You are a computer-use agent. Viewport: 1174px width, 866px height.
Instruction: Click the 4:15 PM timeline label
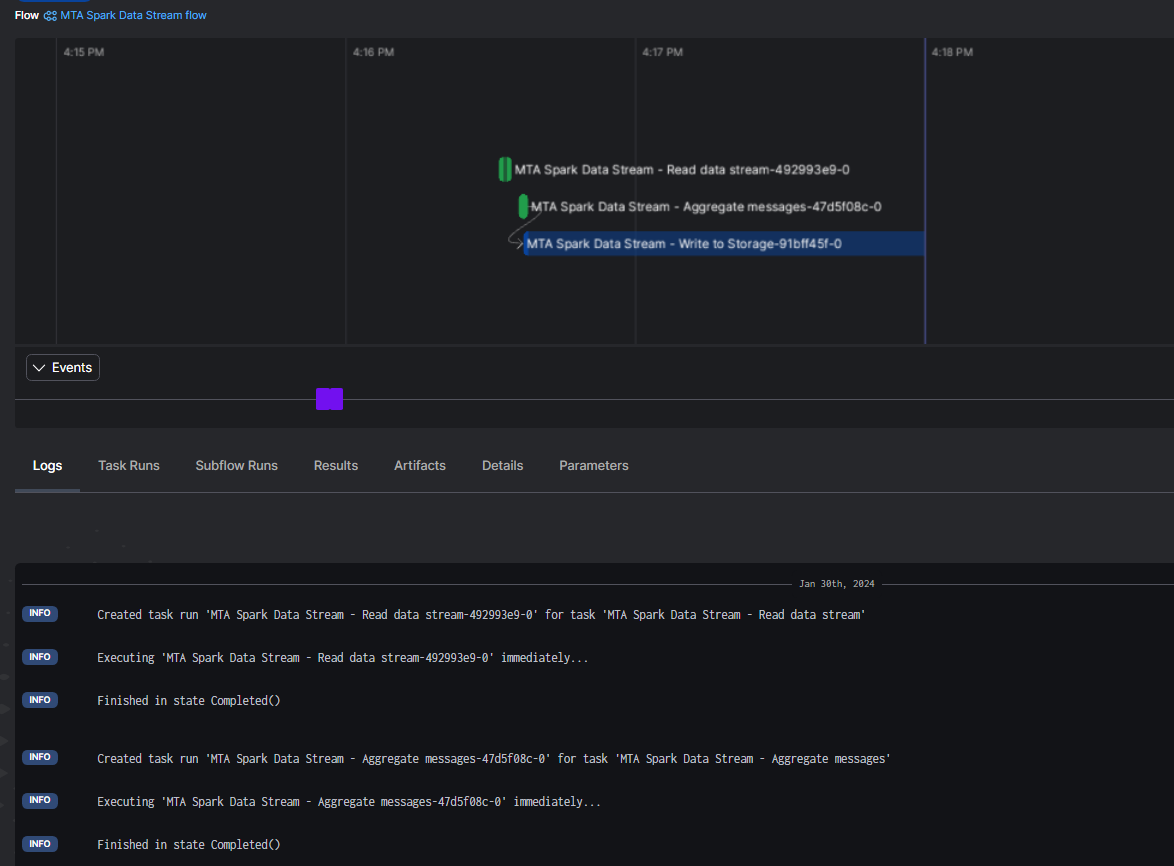84,52
